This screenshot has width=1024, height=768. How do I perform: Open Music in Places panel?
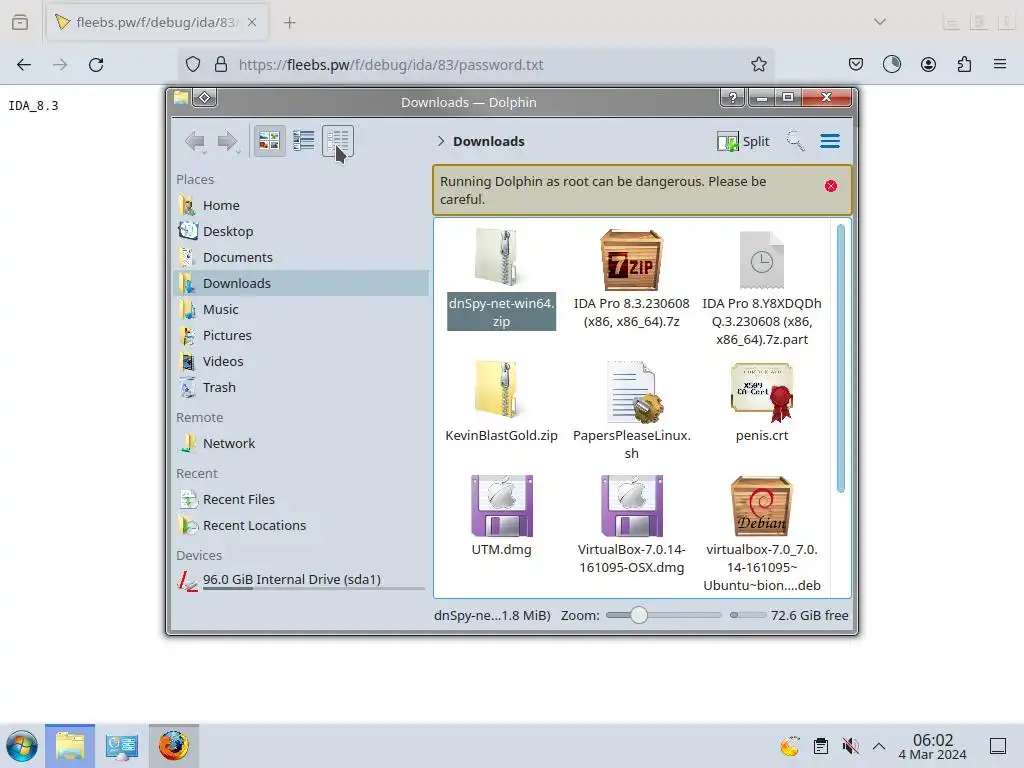[302, 310]
